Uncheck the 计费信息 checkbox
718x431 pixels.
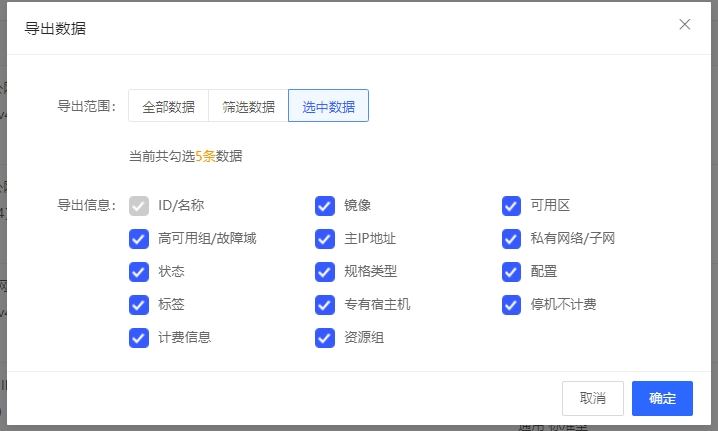tap(139, 338)
